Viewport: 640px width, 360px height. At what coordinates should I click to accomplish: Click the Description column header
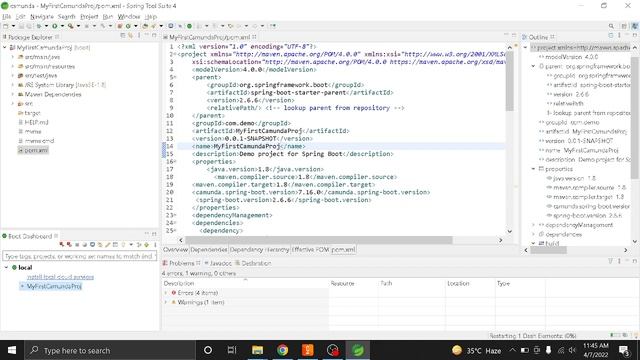[245, 283]
